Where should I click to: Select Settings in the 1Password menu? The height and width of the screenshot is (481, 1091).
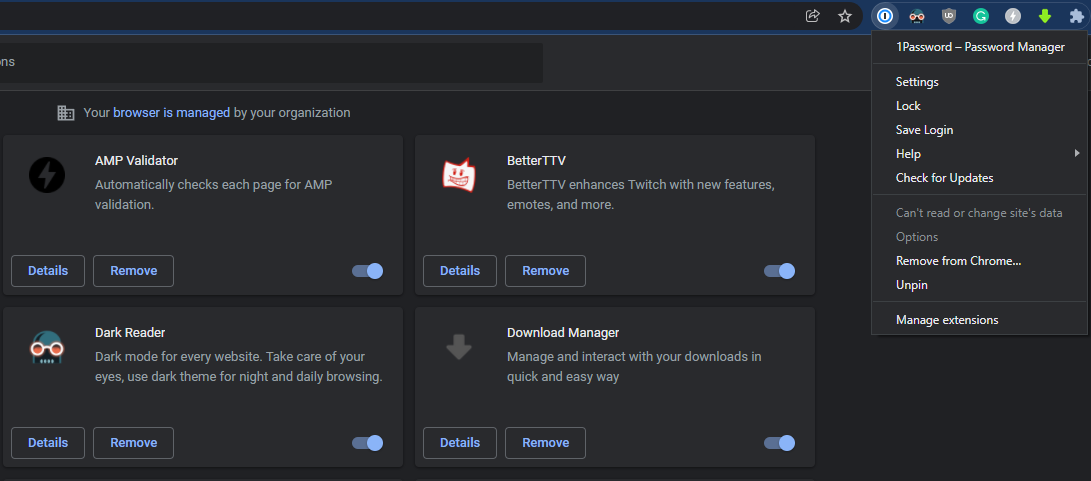pos(979,82)
